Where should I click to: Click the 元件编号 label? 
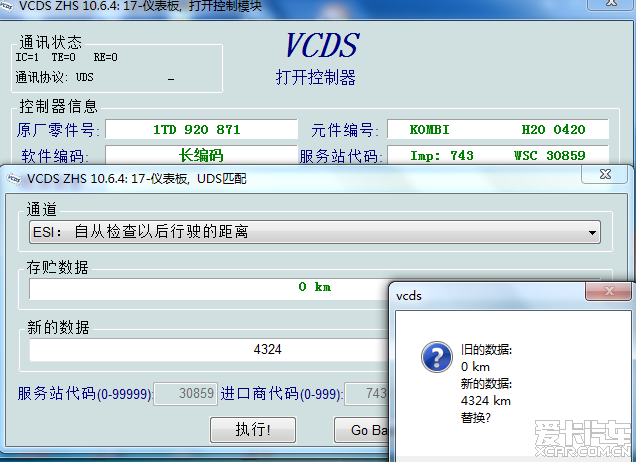coord(345,130)
